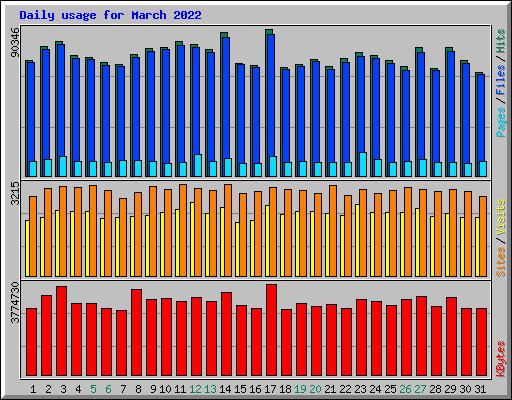The height and width of the screenshot is (400, 512).
Task: Click weekend day 13 on the x-axis
Action: pyautogui.click(x=210, y=389)
